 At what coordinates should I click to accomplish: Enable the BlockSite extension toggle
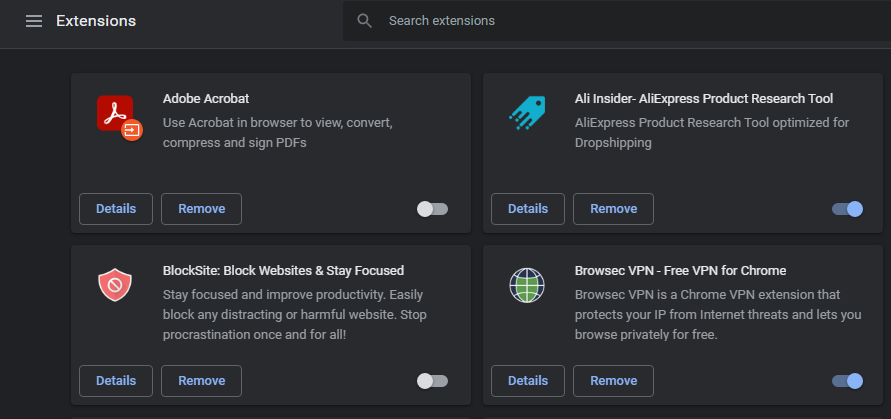click(433, 381)
